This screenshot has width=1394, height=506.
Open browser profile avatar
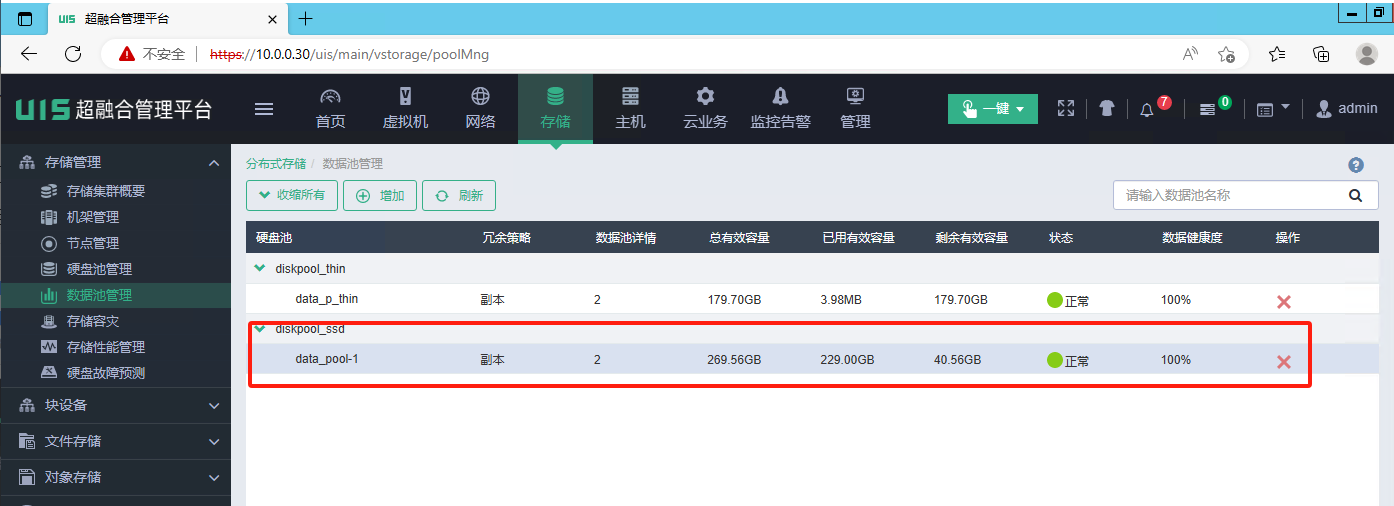(1366, 54)
